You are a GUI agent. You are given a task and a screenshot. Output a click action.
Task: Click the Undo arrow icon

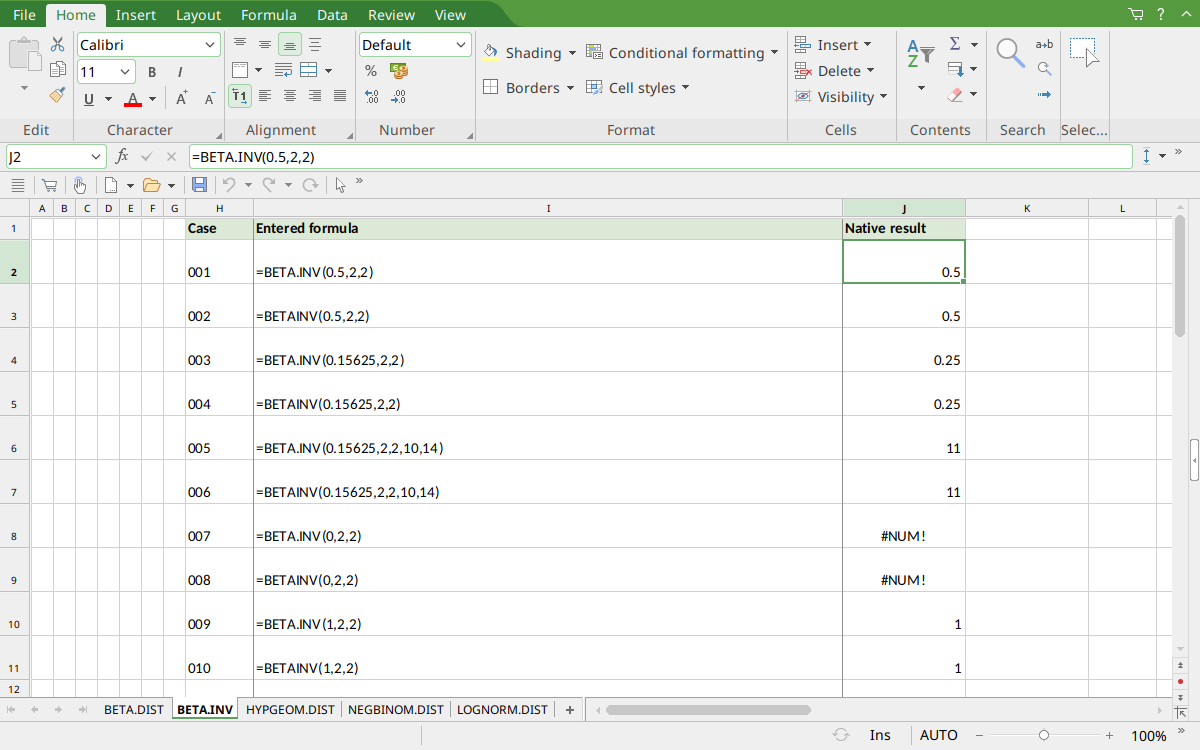coord(229,185)
